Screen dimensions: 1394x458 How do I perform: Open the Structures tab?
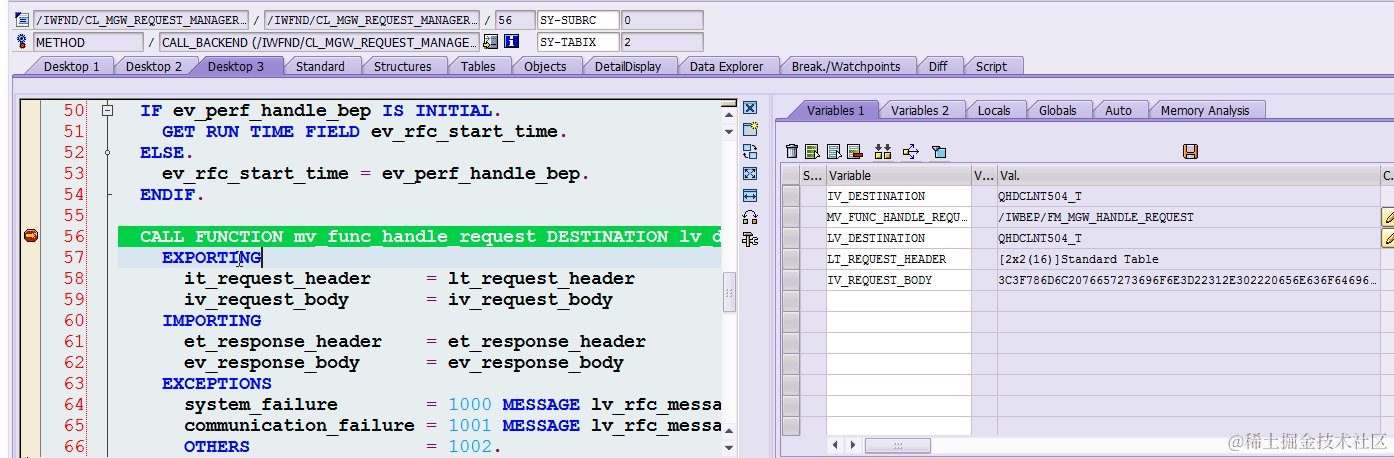click(403, 66)
